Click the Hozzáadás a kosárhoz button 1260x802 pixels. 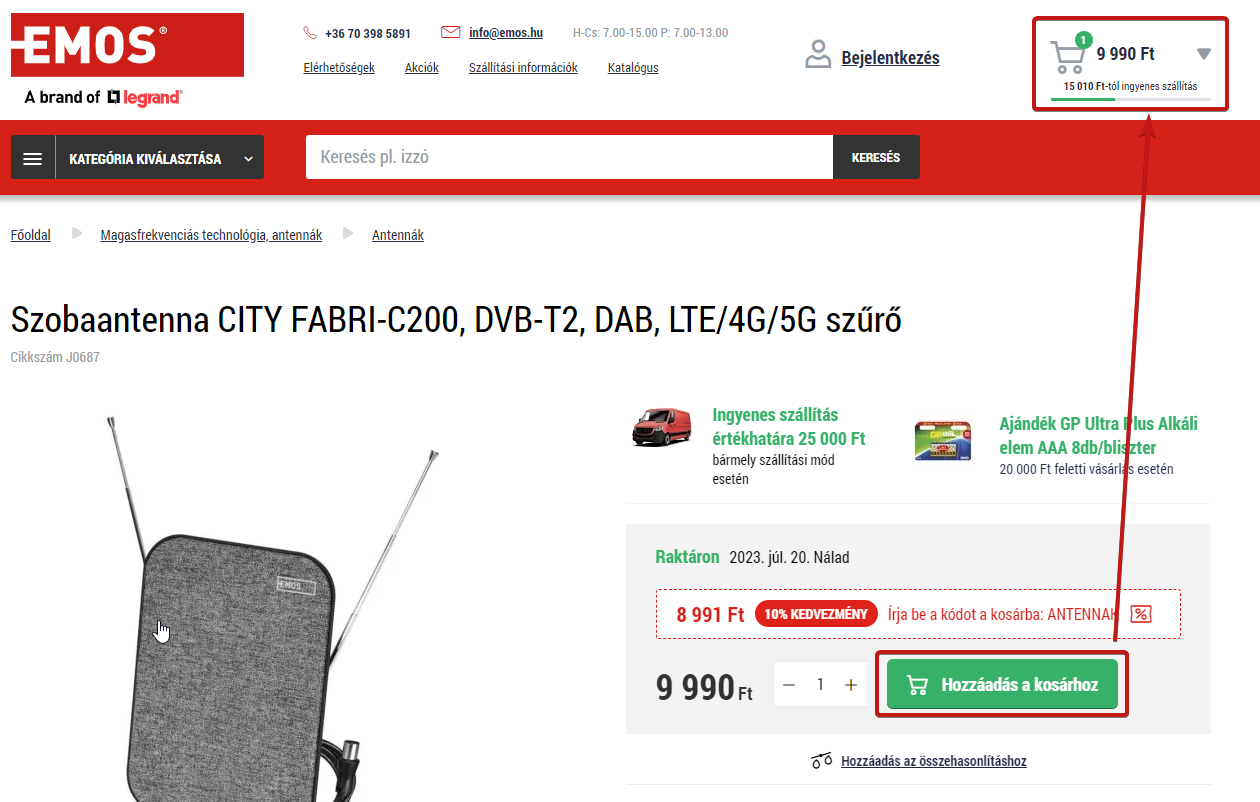pos(1002,685)
